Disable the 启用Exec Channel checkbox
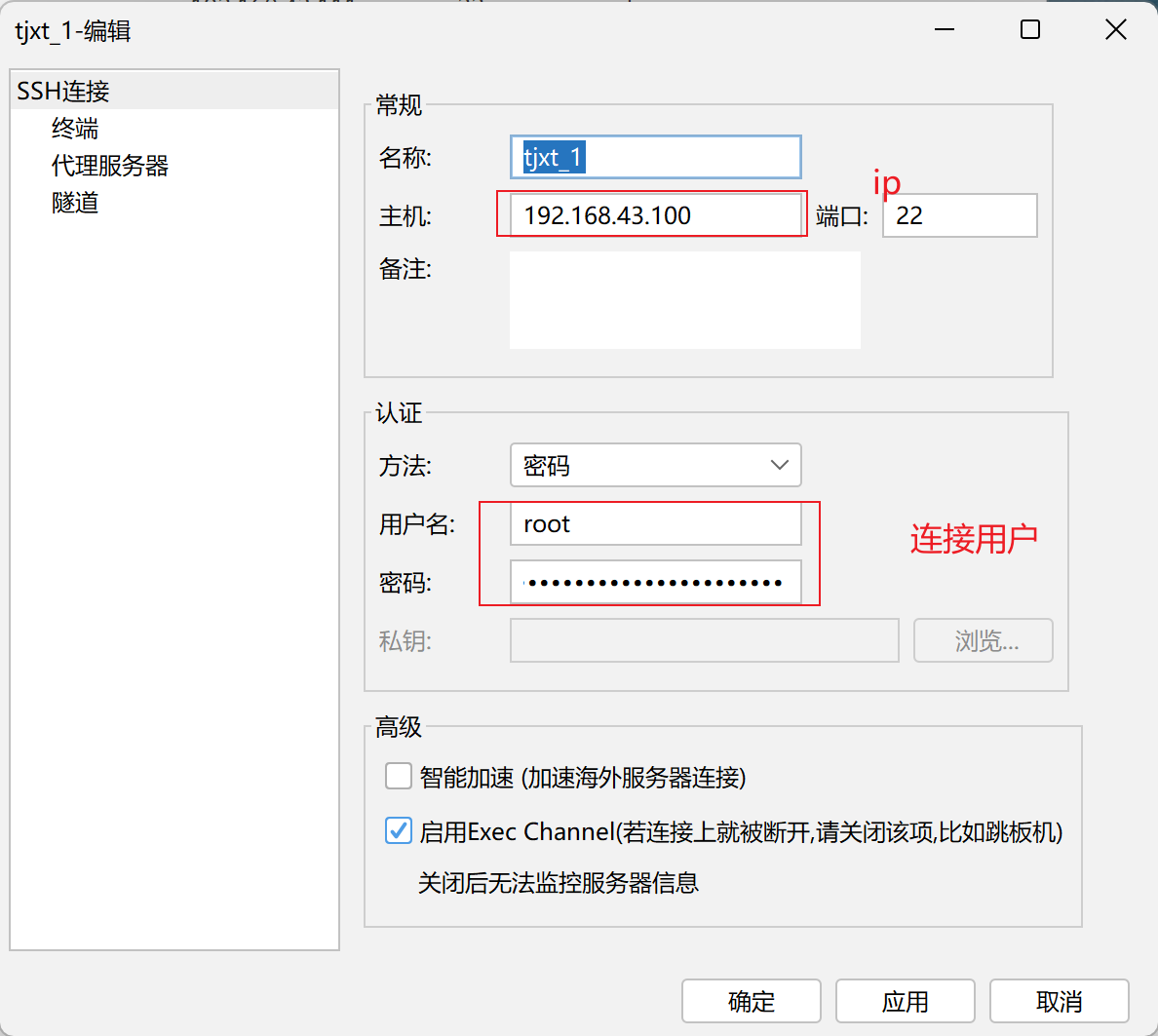This screenshot has height=1036, width=1158. click(x=398, y=830)
